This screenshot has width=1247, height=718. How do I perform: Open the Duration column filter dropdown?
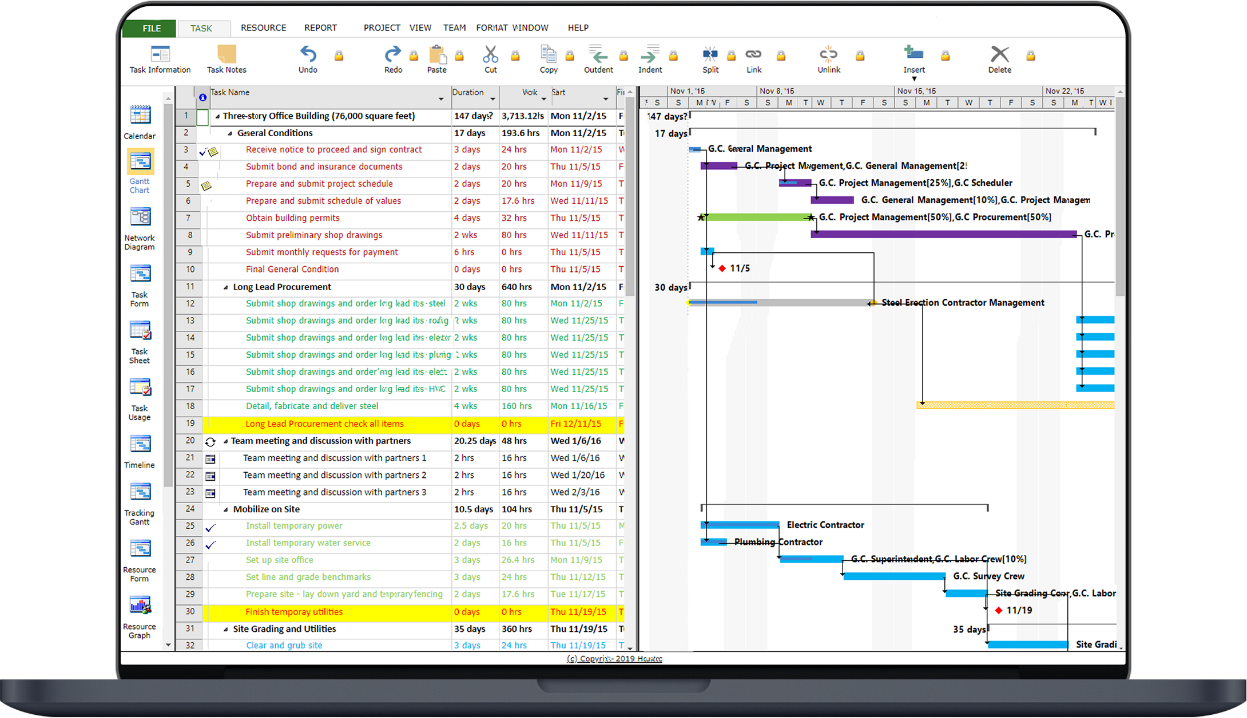click(493, 99)
